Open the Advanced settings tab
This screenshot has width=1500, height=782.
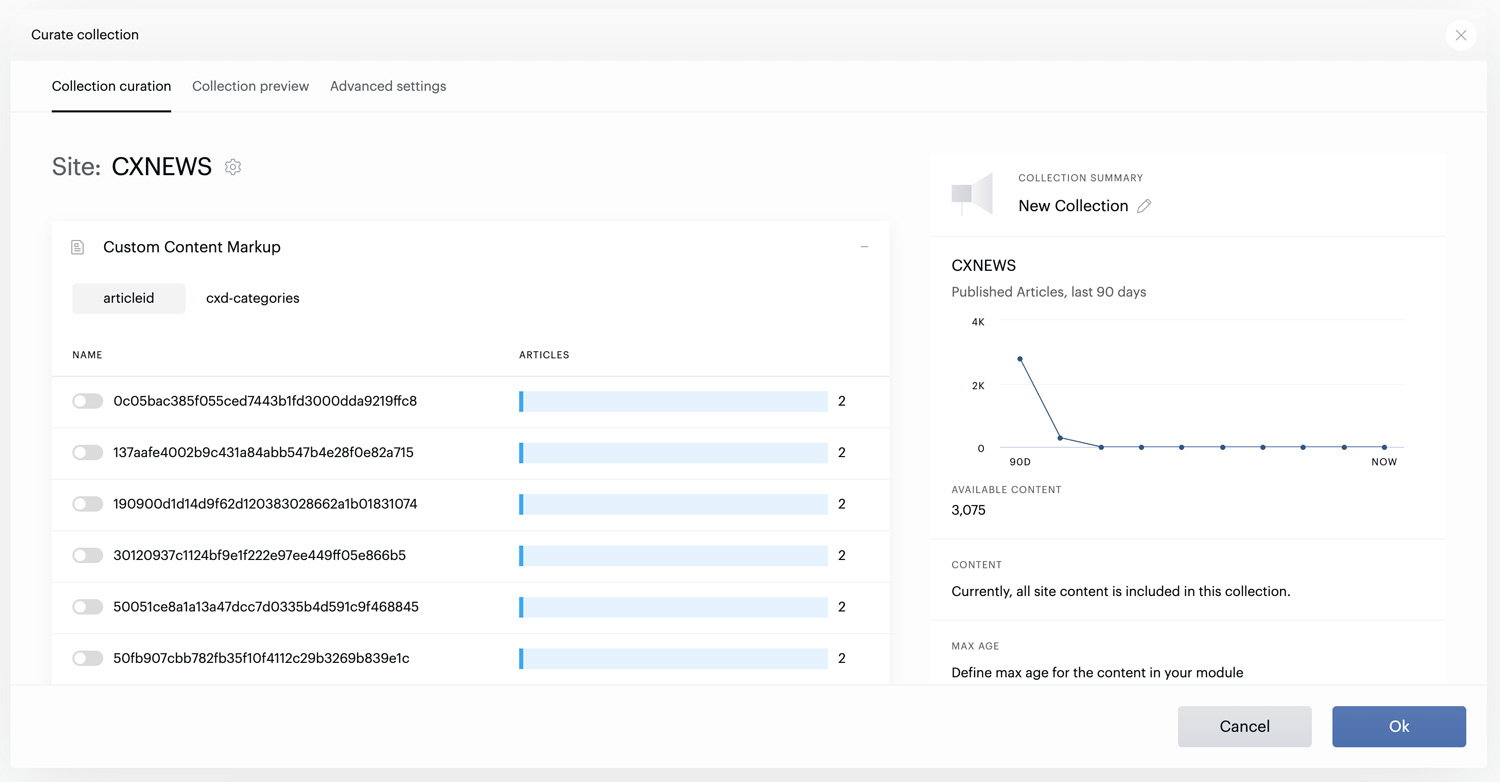click(x=388, y=86)
